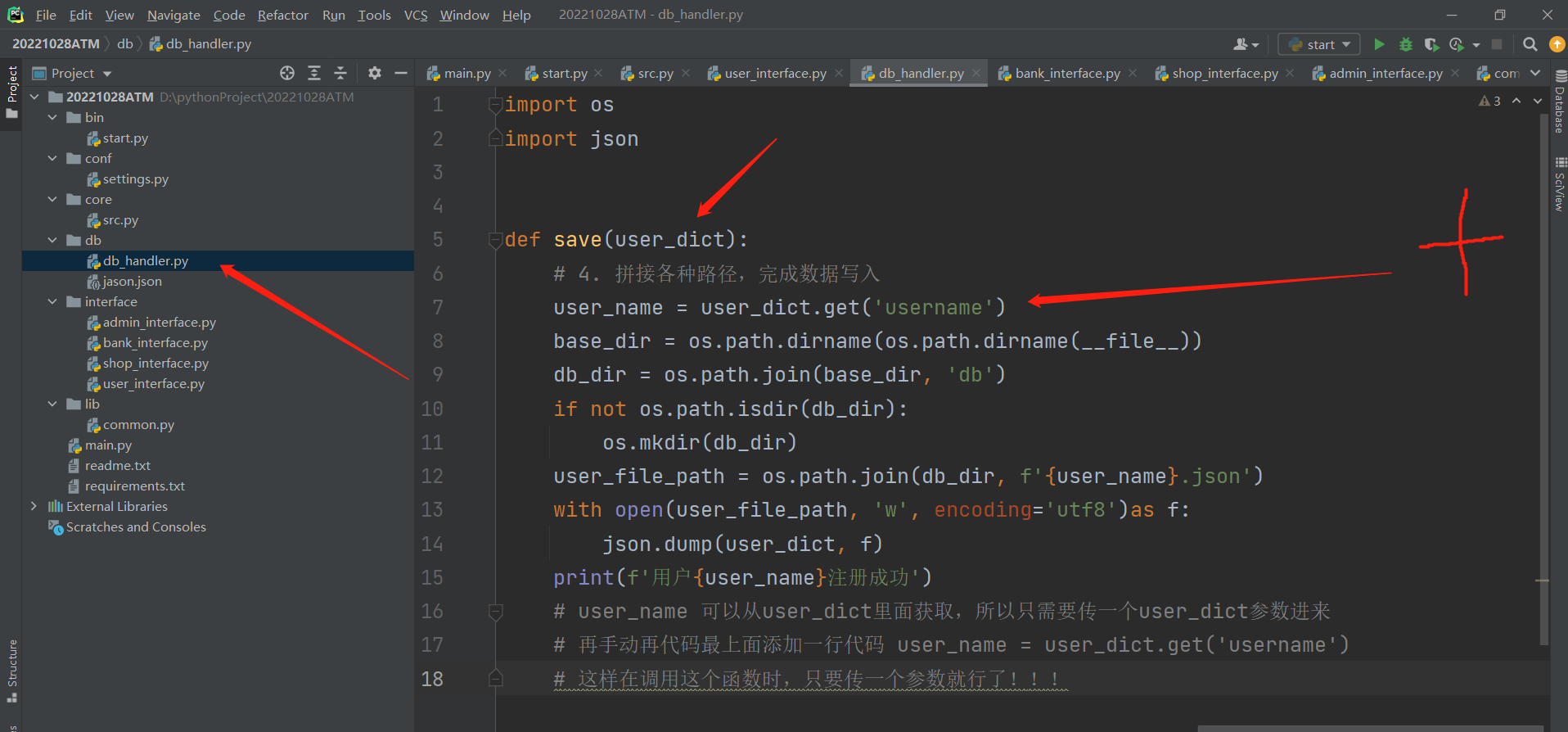Jump to previous highlighted error arrow
Viewport: 1568px width, 732px height.
[x=1516, y=101]
